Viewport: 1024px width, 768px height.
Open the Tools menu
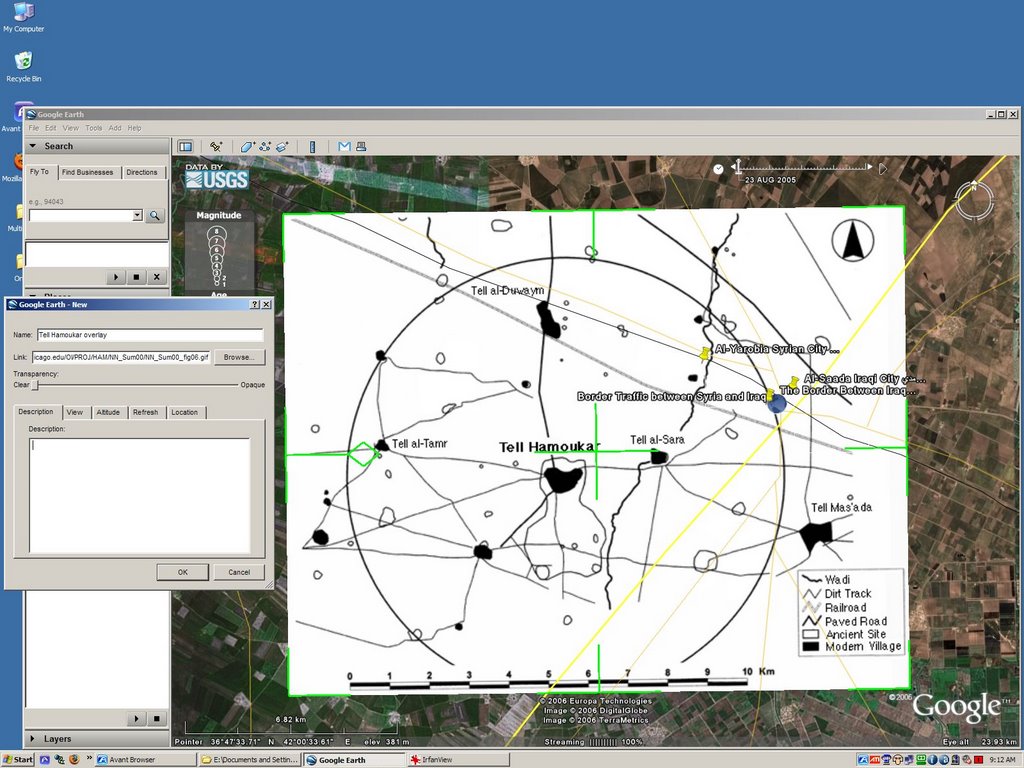(93, 128)
